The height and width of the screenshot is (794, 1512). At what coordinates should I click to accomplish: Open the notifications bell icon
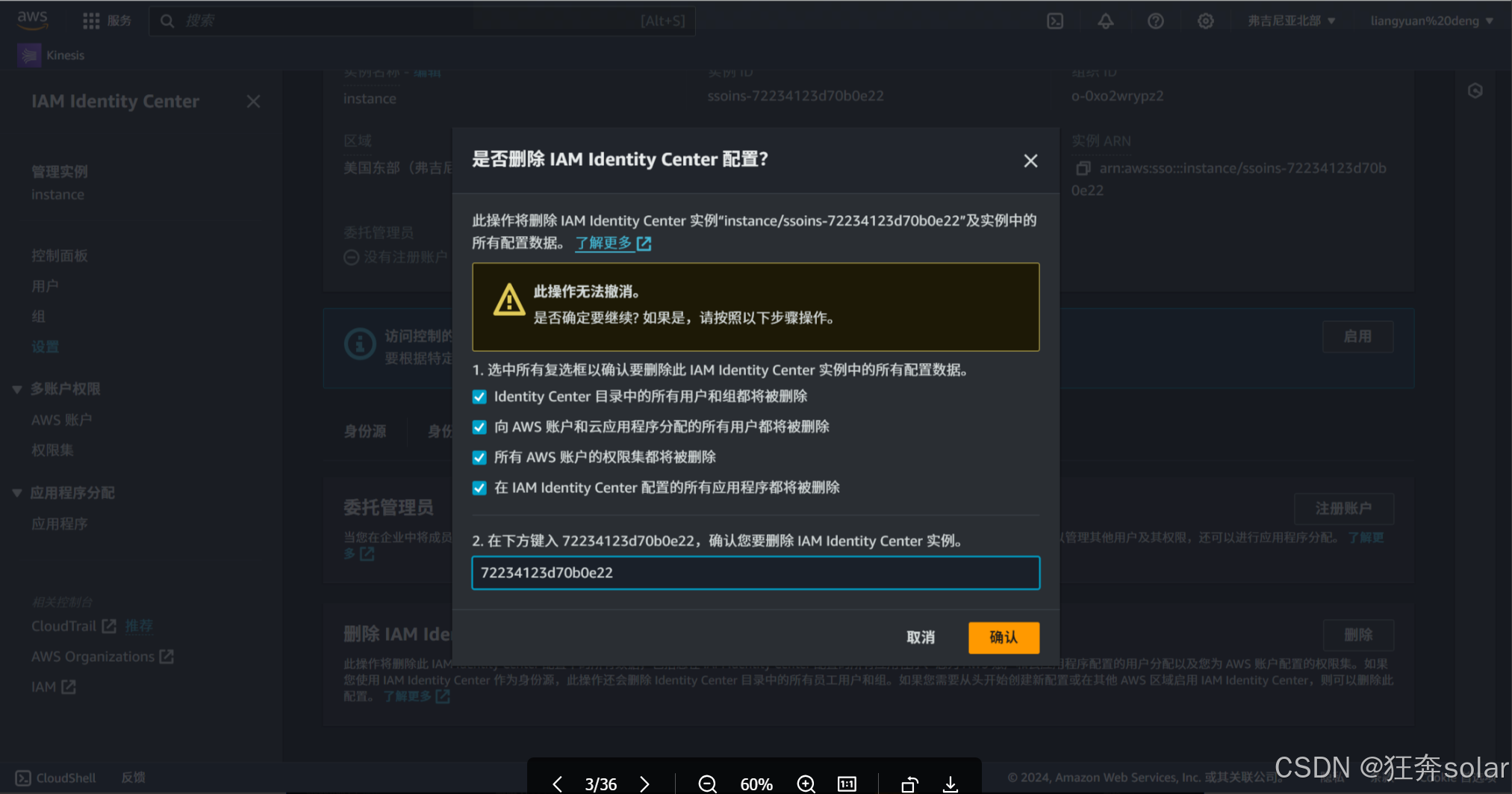(x=1106, y=21)
